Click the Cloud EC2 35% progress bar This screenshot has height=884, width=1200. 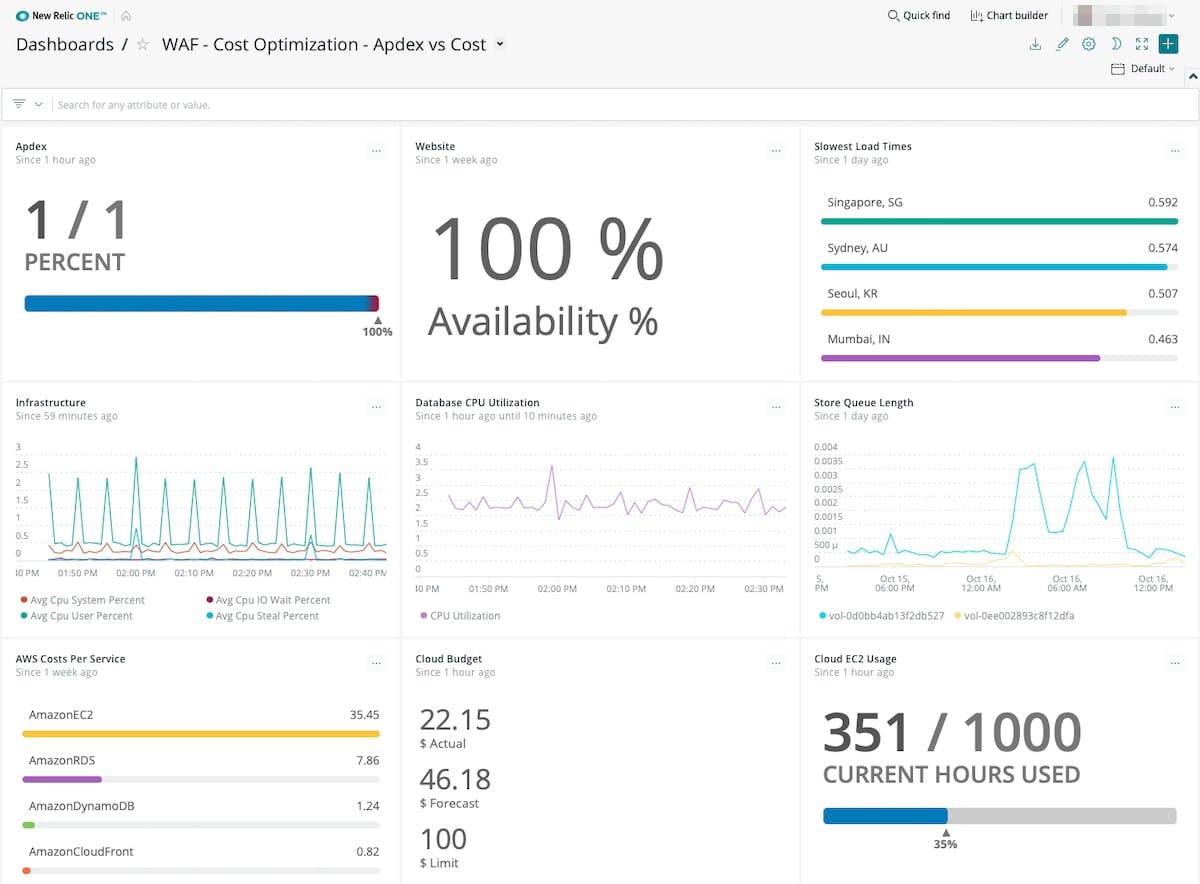point(999,816)
